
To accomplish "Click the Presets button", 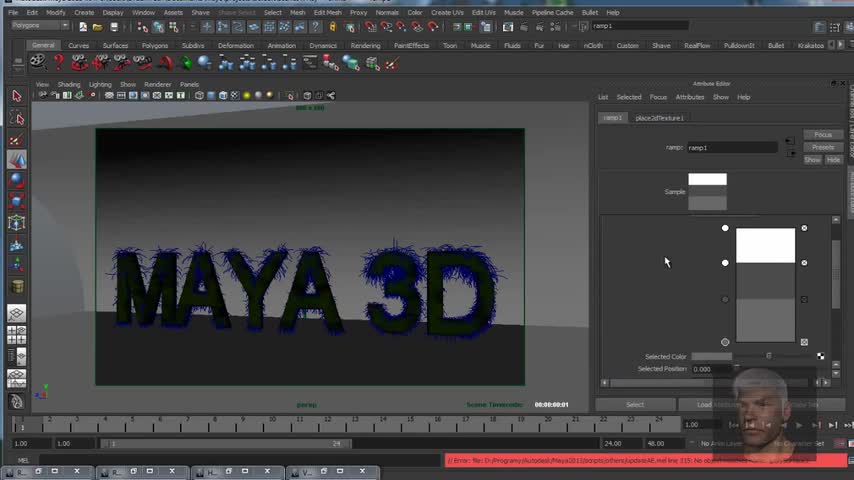I will click(822, 147).
